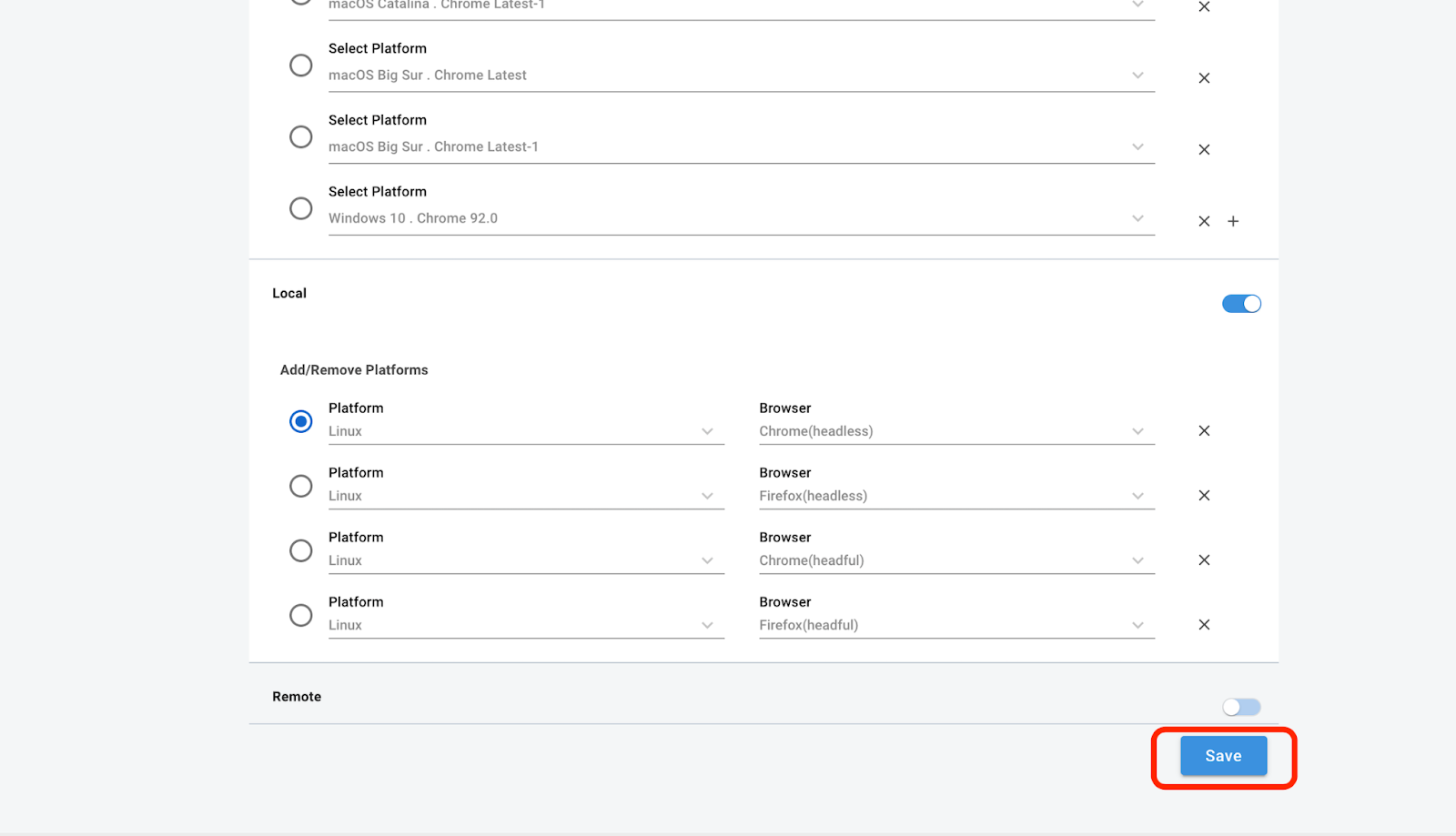
Task: Choose the Linux Chrome(headful) radio option
Action: pos(300,550)
